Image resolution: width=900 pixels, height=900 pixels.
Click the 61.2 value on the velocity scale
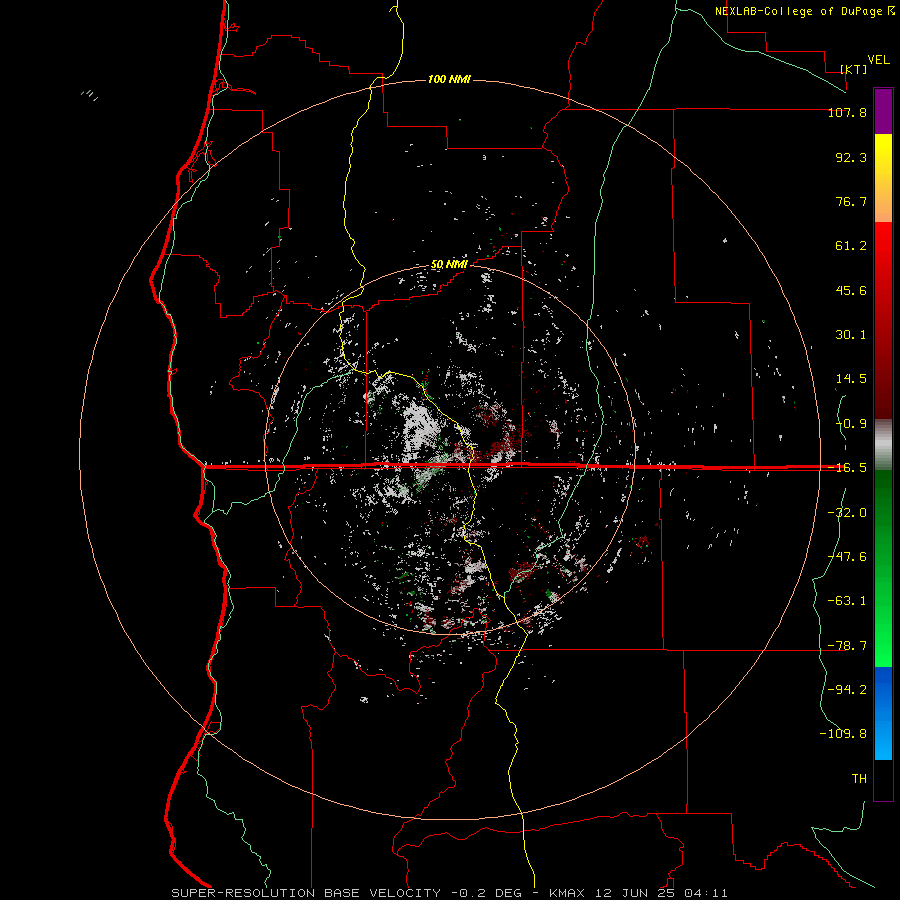[851, 246]
